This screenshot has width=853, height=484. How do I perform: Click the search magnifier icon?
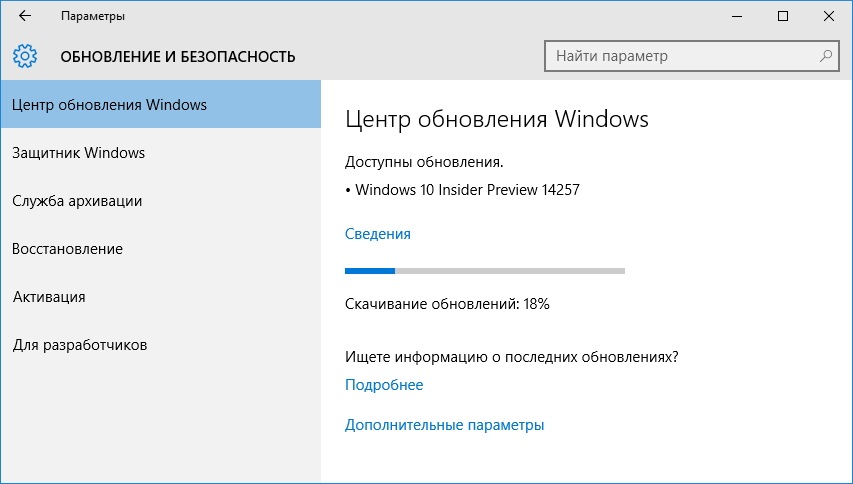pyautogui.click(x=825, y=55)
